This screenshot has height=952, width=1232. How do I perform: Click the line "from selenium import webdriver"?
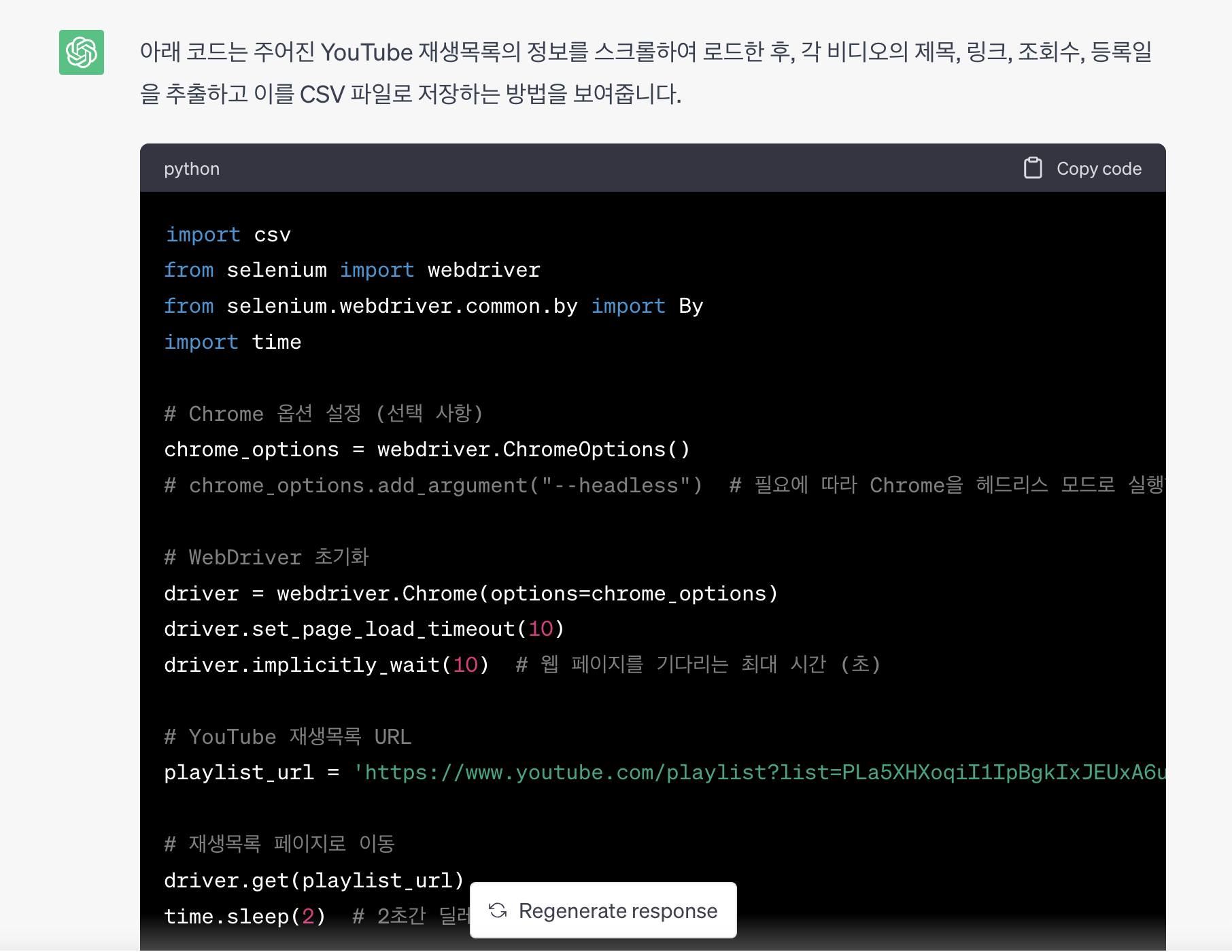coord(352,270)
